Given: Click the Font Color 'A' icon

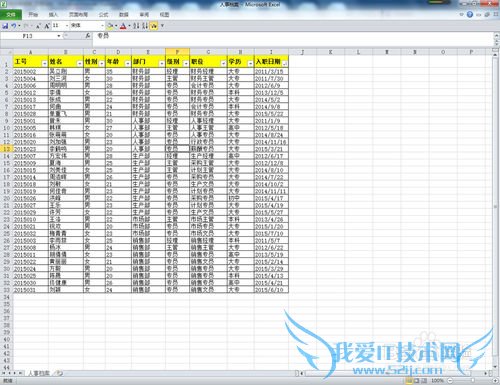Looking at the screenshot, I should pyautogui.click(x=123, y=26).
